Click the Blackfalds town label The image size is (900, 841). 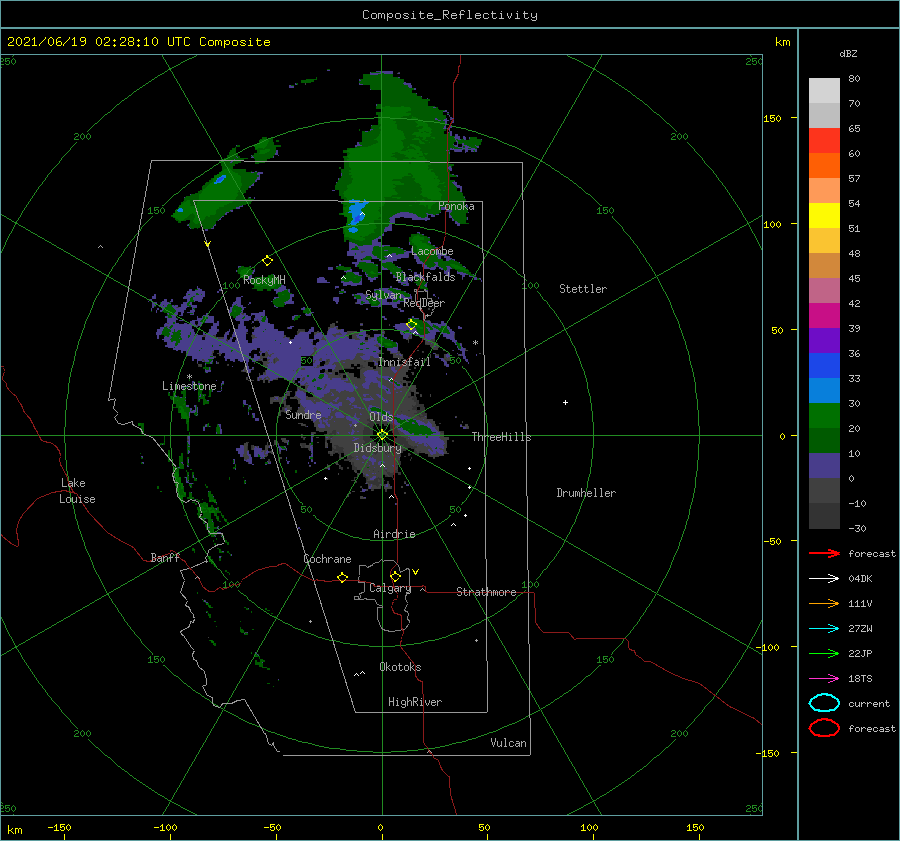[x=425, y=277]
